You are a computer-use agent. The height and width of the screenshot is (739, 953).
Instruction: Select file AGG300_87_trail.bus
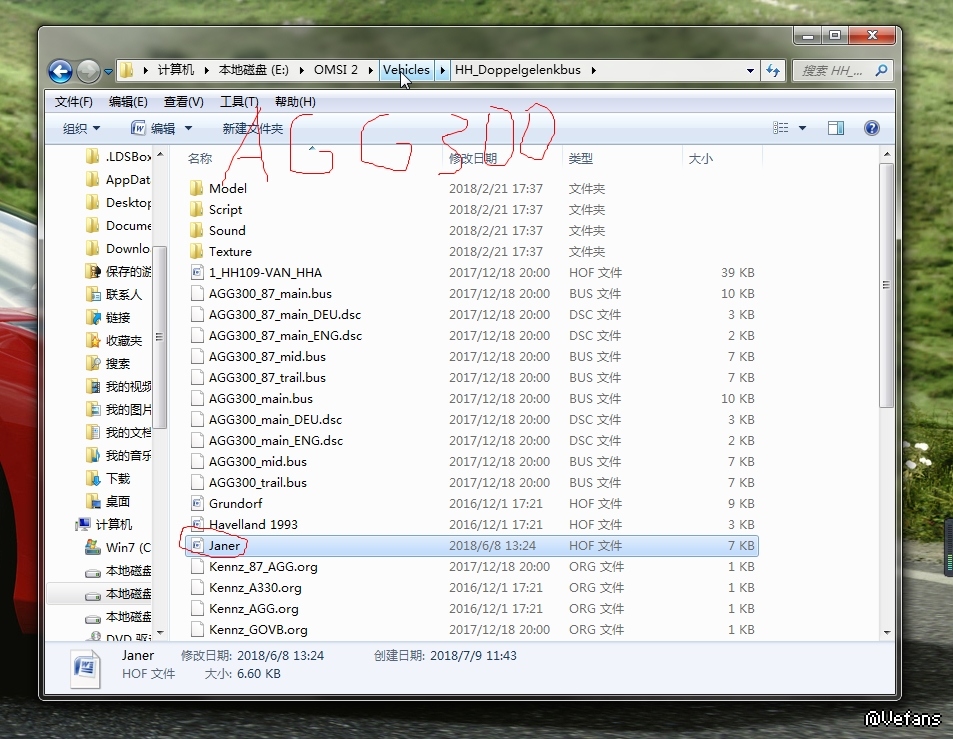point(267,377)
